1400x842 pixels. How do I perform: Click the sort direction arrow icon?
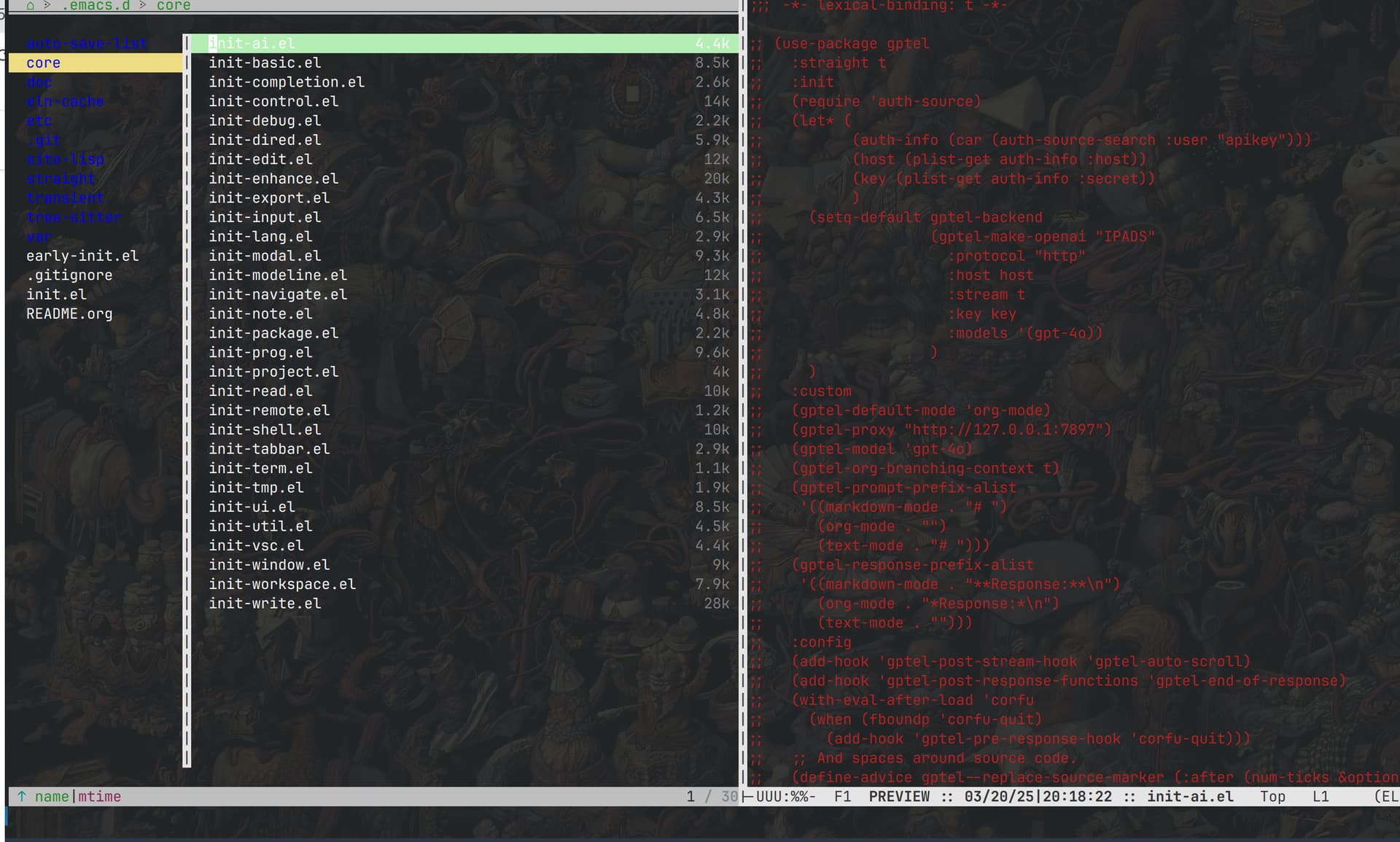(x=22, y=796)
